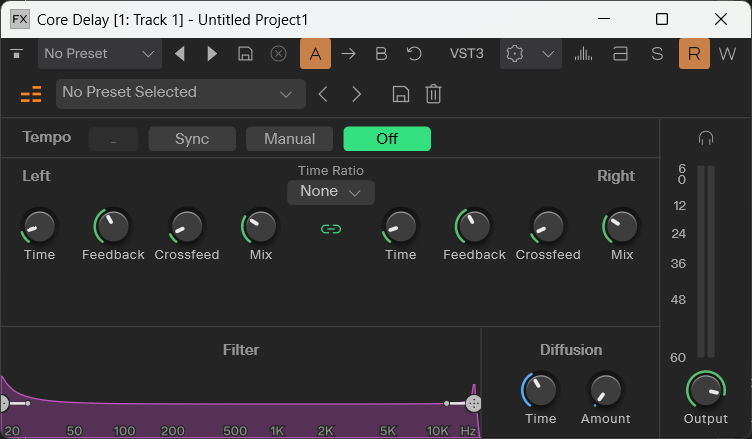Click the high-cut filter handle

point(473,403)
